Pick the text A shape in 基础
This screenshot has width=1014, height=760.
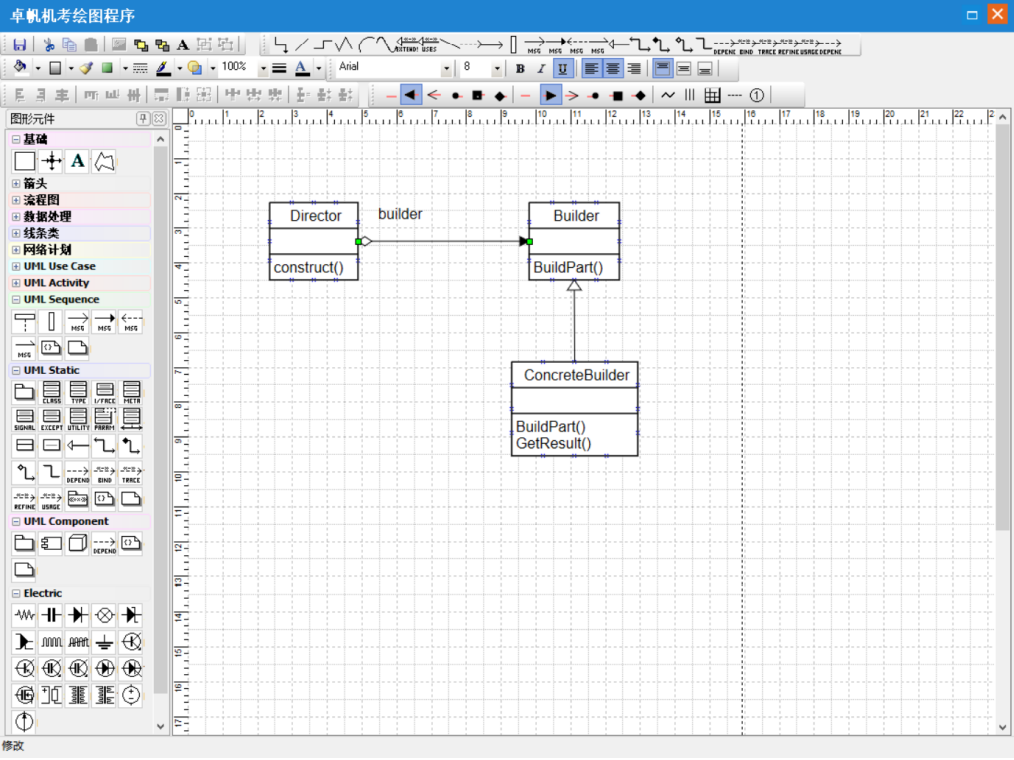coord(78,161)
